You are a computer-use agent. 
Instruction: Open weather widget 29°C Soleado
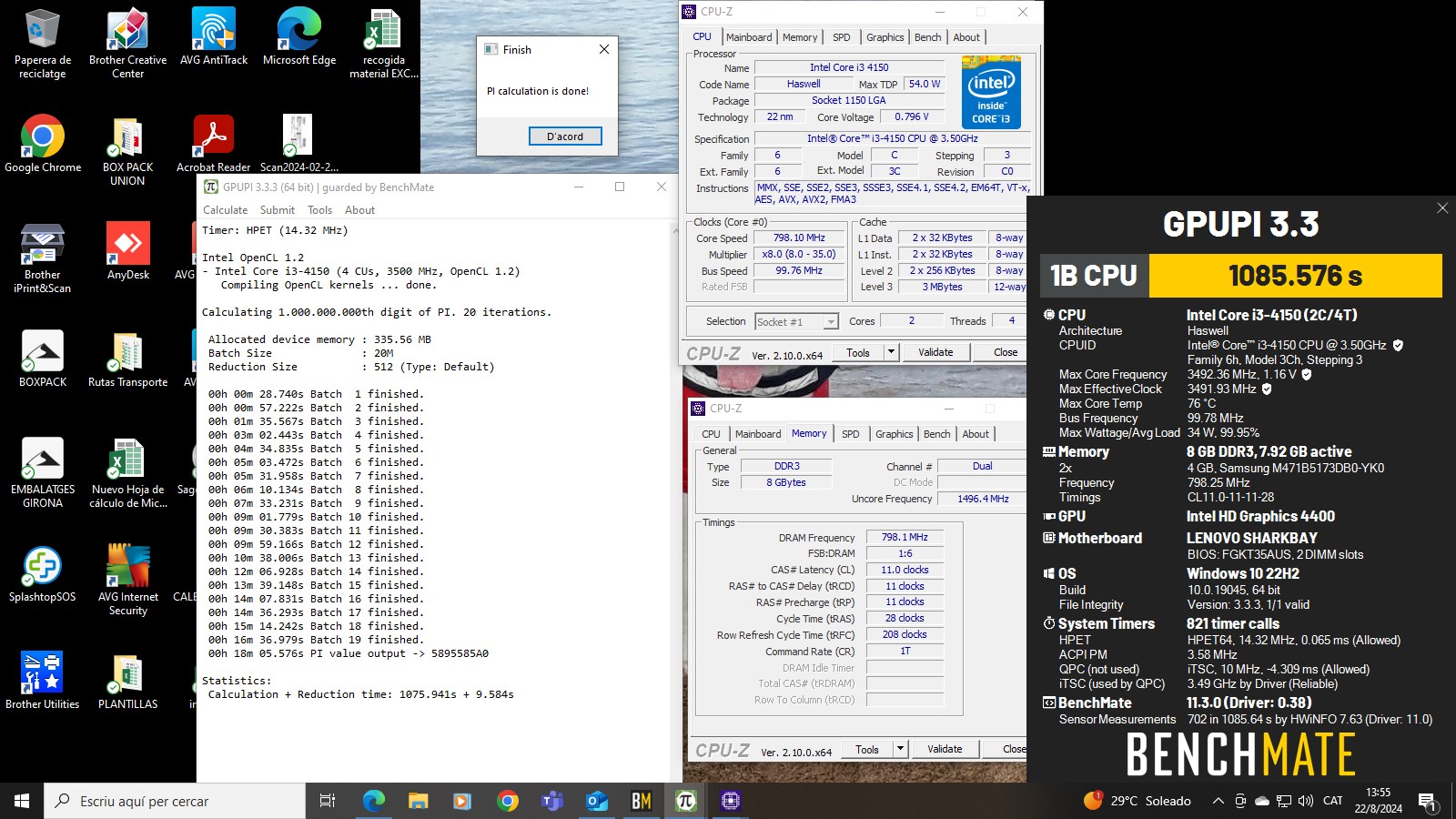(1137, 801)
